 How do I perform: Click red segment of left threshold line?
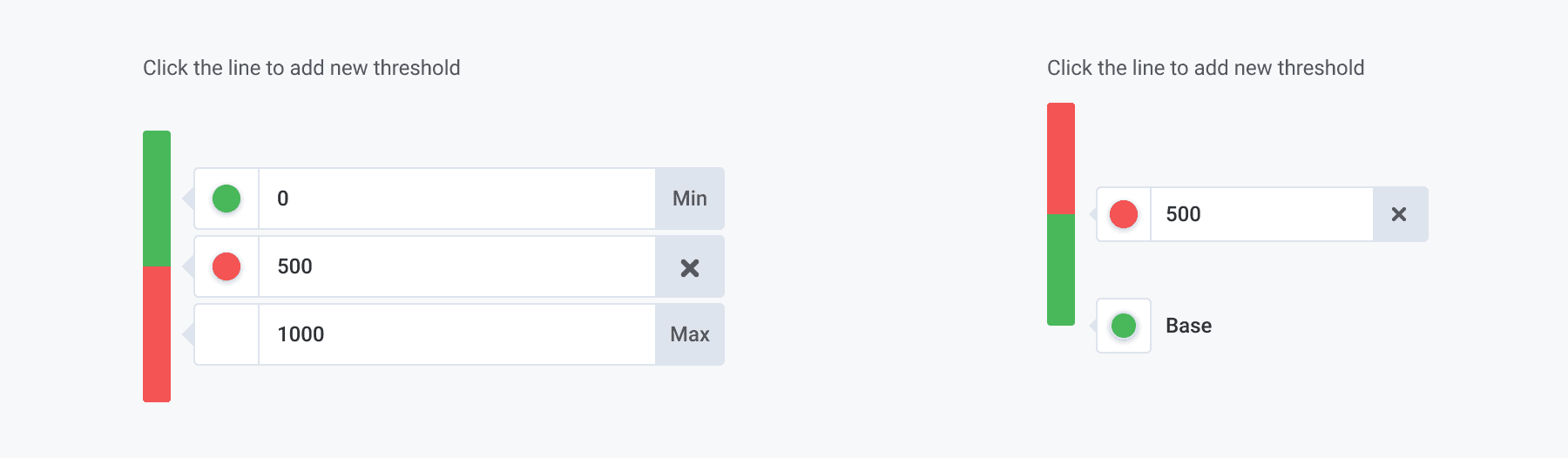[157, 334]
